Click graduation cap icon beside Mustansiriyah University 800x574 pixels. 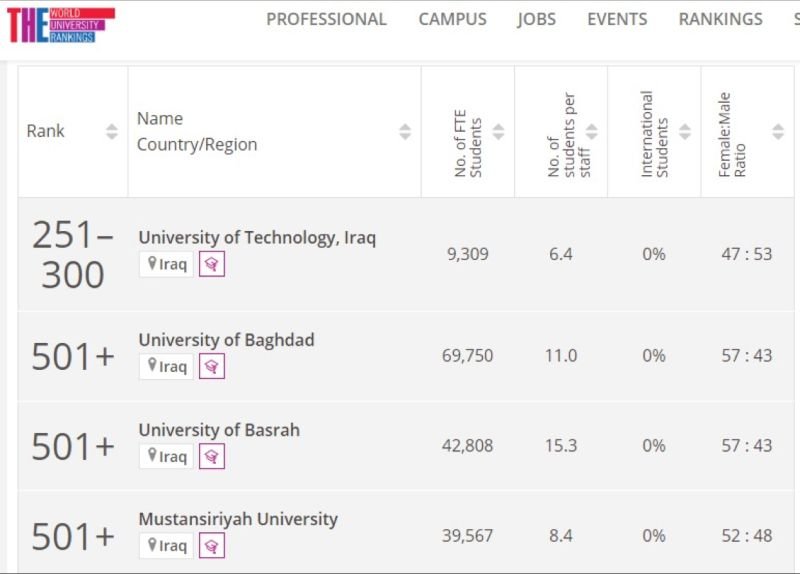211,545
